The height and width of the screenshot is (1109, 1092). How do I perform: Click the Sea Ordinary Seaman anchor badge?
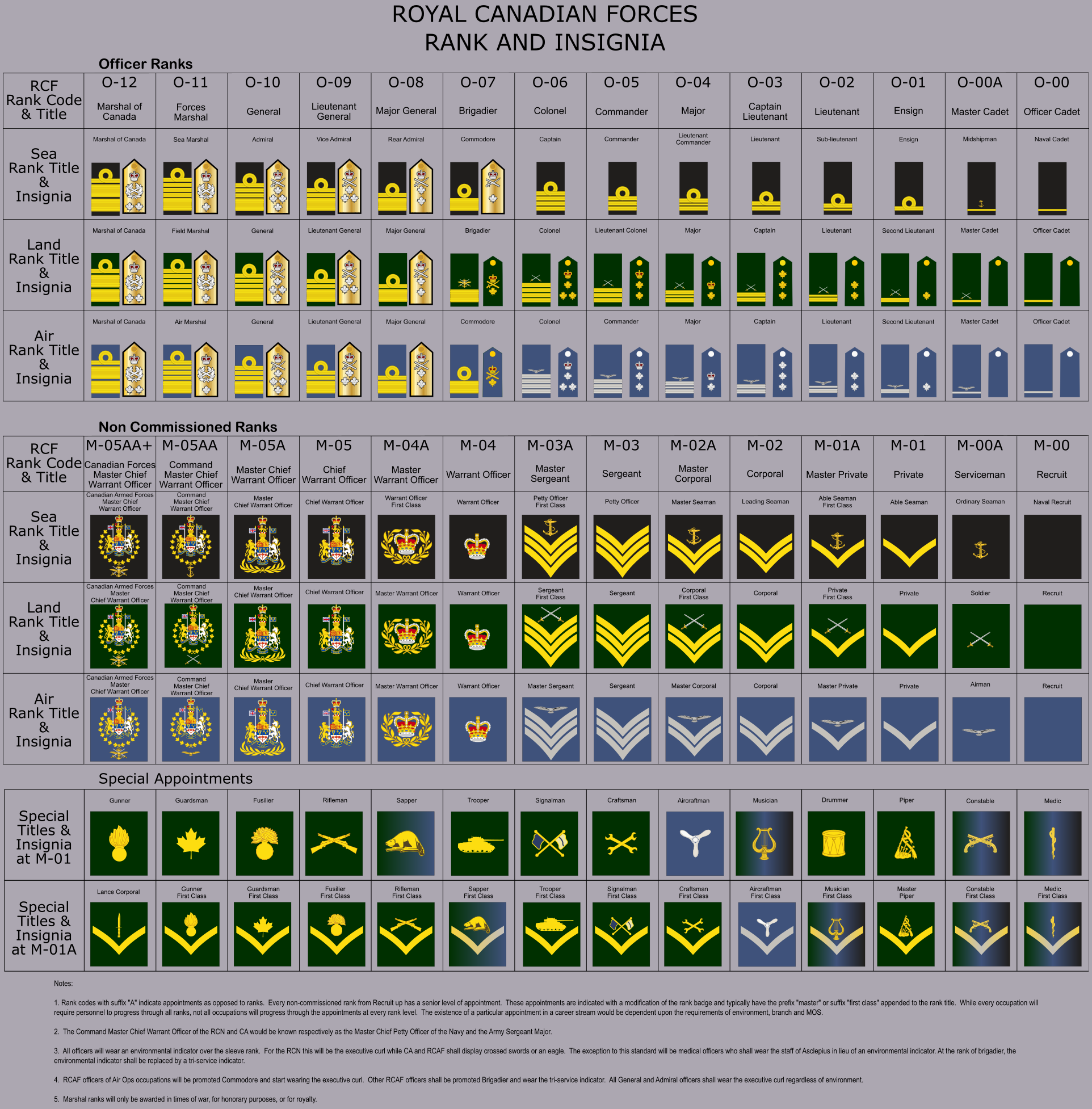(x=981, y=547)
